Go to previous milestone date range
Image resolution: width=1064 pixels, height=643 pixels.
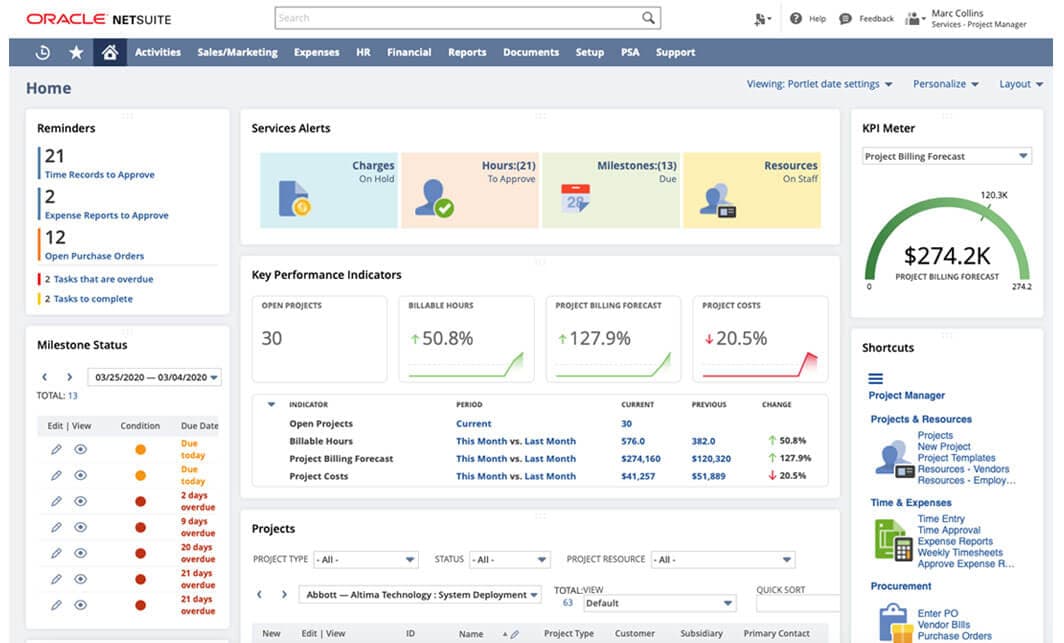[x=45, y=377]
